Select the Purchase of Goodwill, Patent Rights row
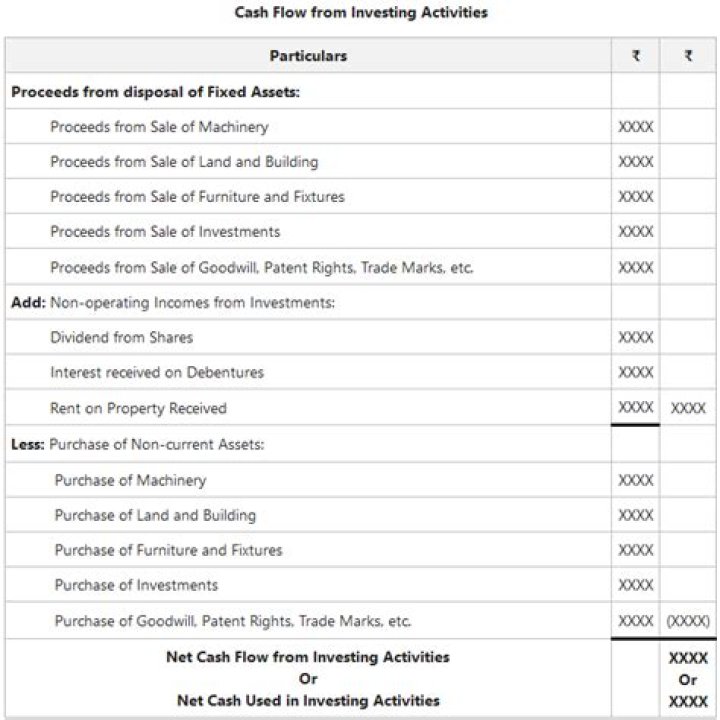The height and width of the screenshot is (720, 720). click(x=232, y=621)
